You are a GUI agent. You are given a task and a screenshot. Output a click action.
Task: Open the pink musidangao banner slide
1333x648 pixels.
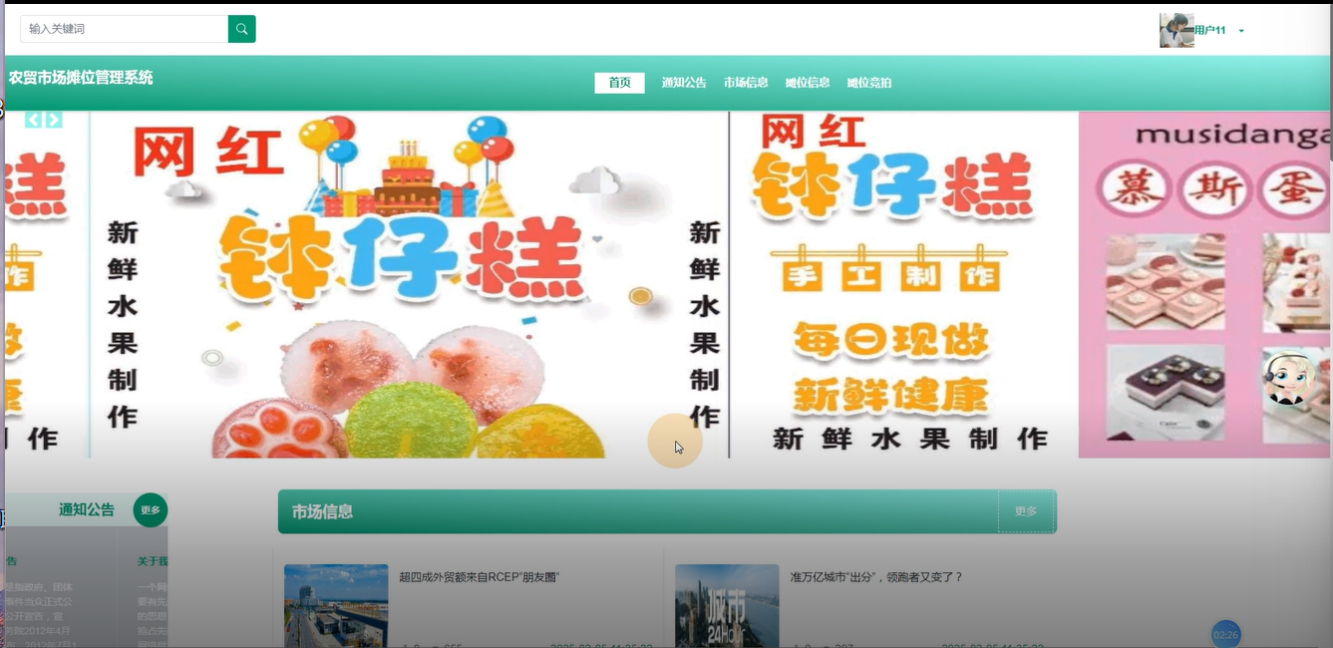coord(1204,285)
